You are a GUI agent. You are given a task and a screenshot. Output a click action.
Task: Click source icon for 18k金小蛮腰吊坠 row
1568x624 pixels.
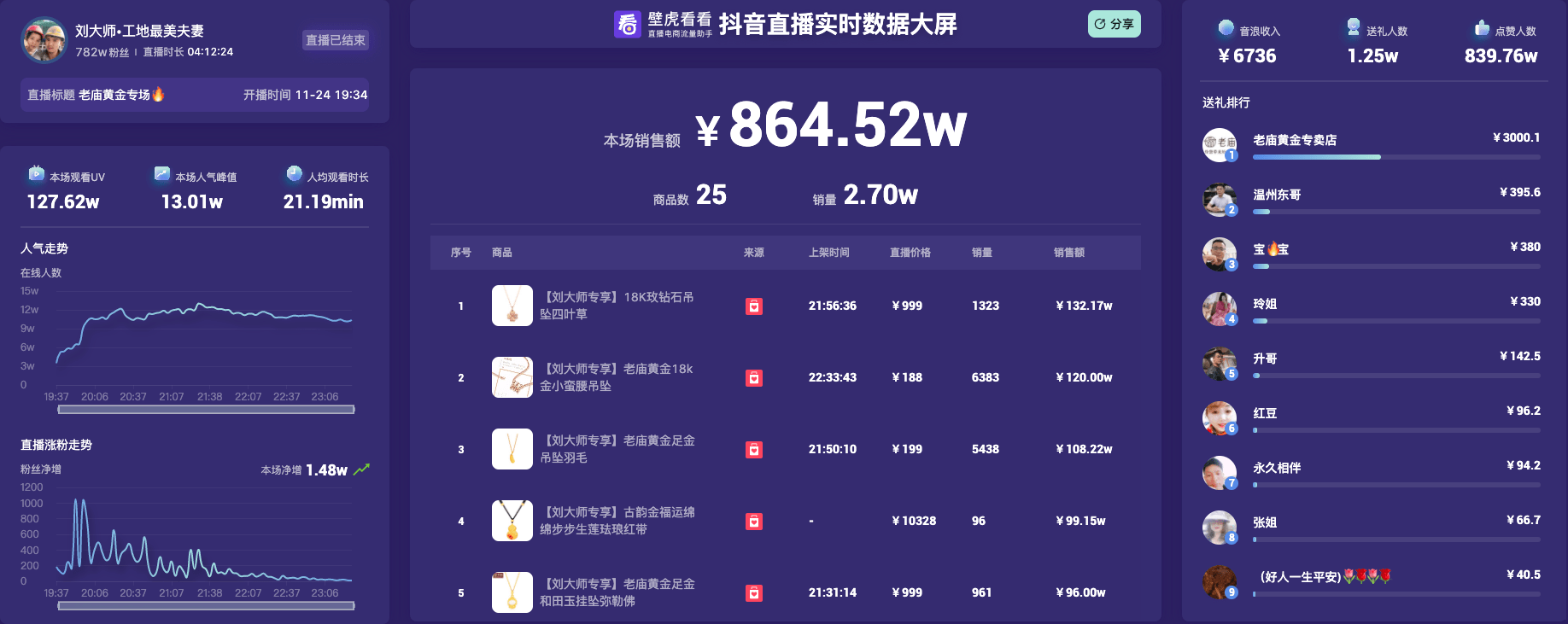point(754,377)
